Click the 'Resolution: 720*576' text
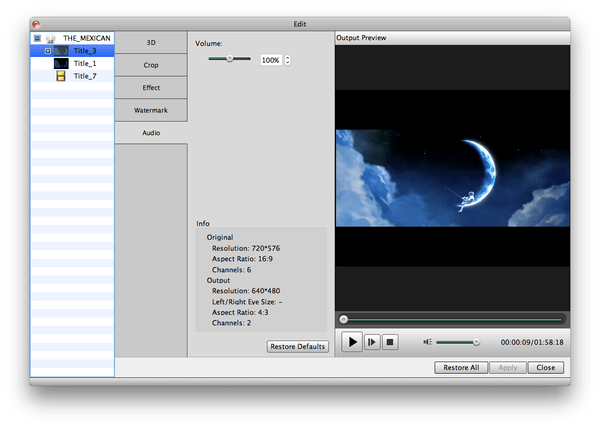The height and width of the screenshot is (428, 600). pyautogui.click(x=246, y=248)
